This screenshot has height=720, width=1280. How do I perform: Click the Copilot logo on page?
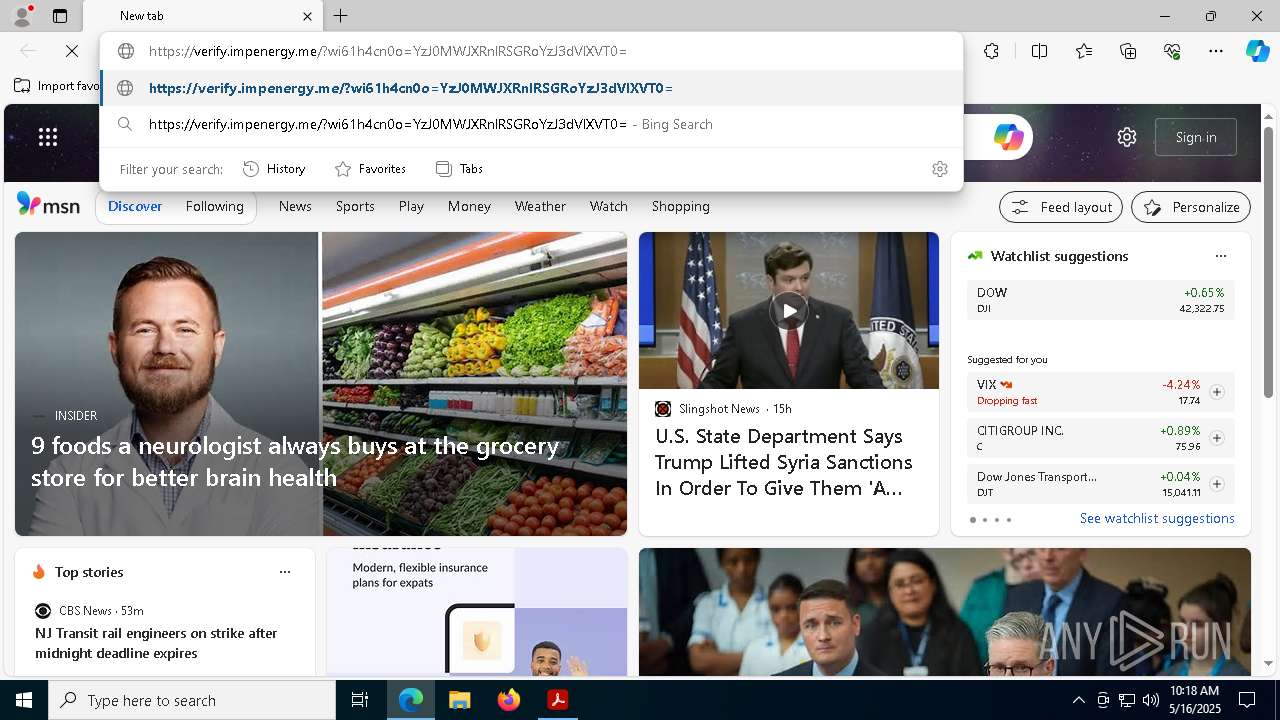1008,137
